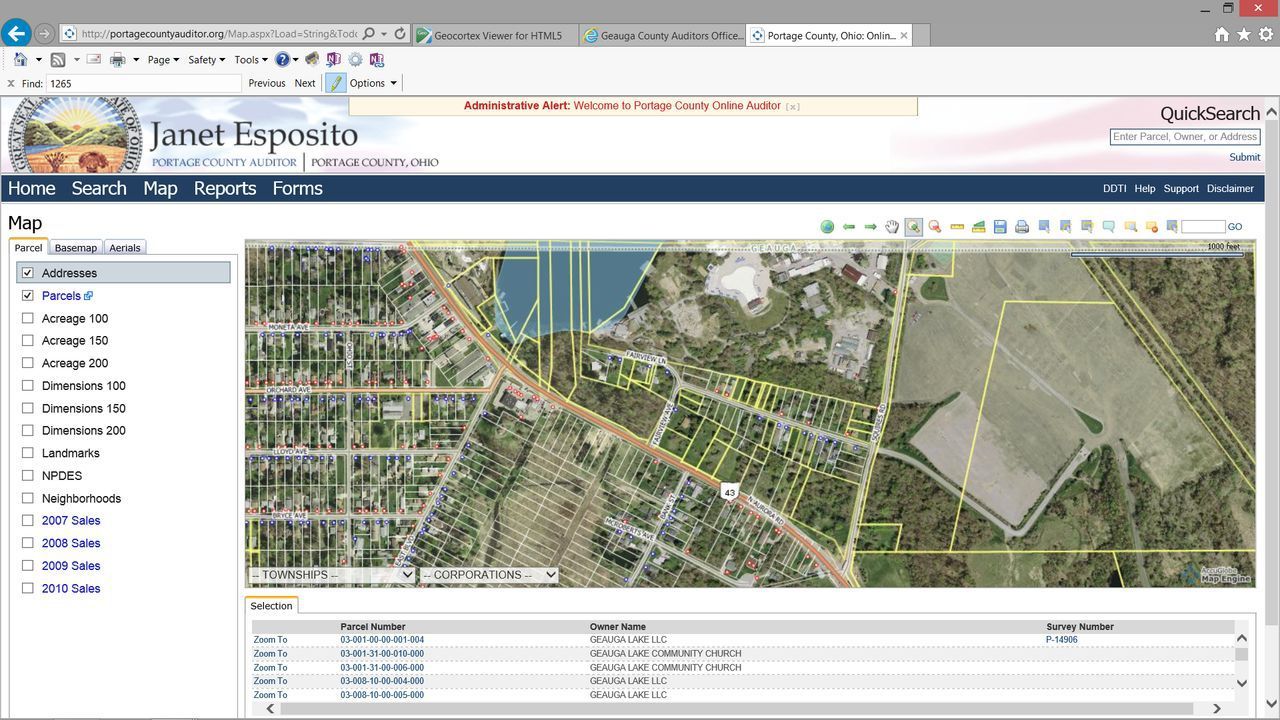Click the blue help question mark icon
1280x720 pixels.
(x=282, y=60)
